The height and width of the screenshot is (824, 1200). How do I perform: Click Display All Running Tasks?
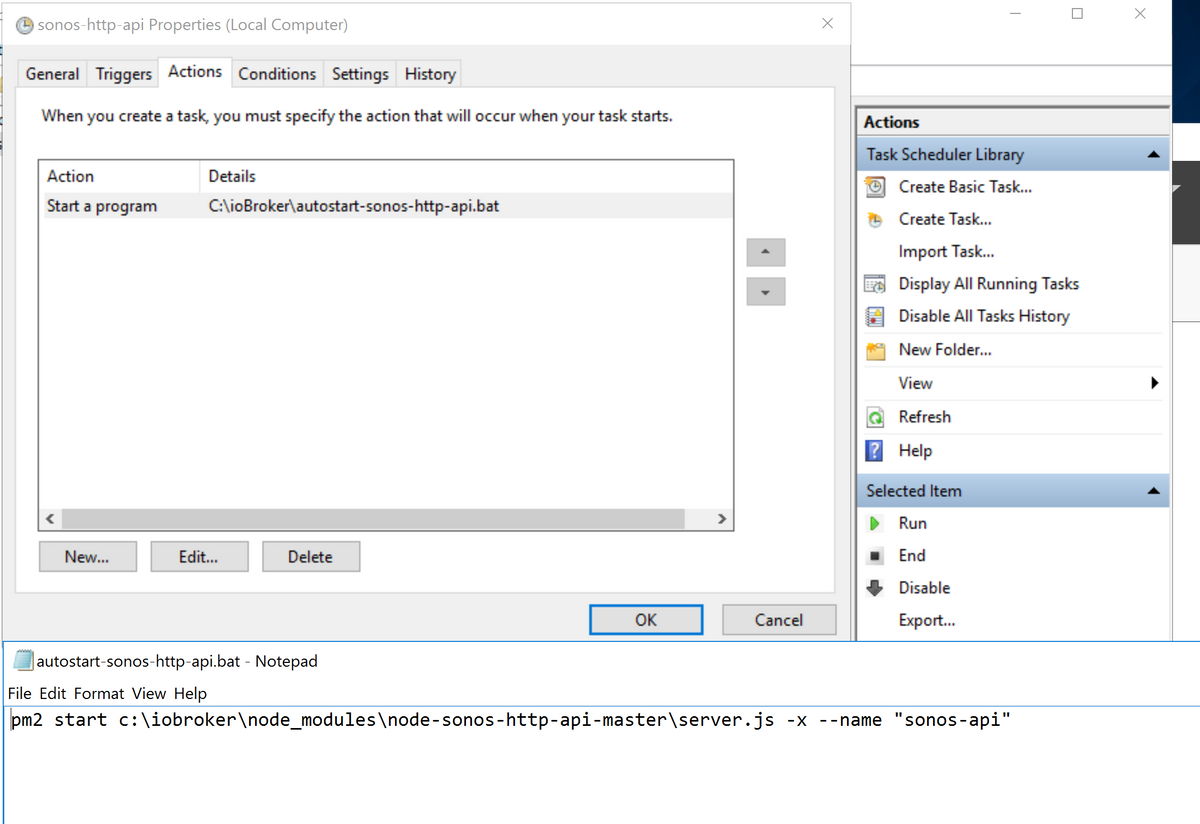coord(989,284)
